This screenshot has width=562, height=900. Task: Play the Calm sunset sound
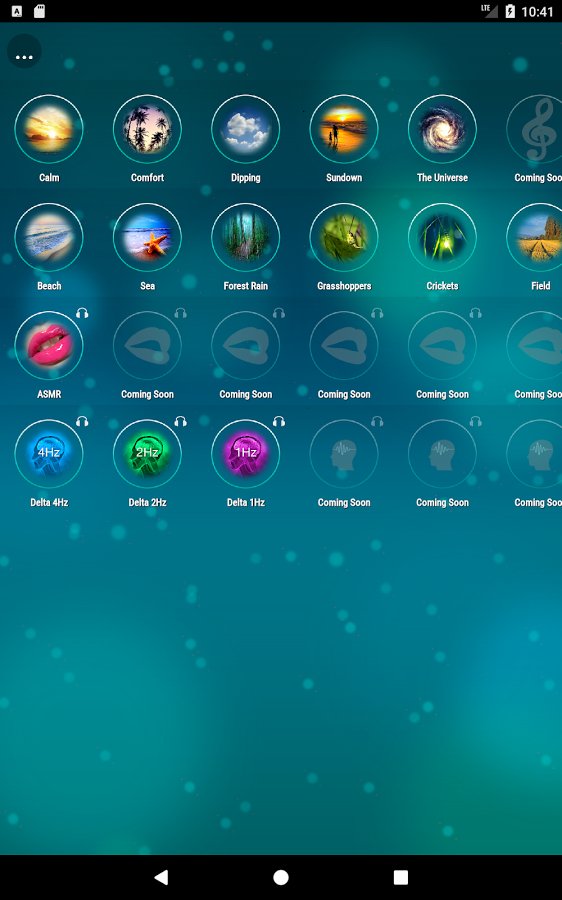(49, 129)
